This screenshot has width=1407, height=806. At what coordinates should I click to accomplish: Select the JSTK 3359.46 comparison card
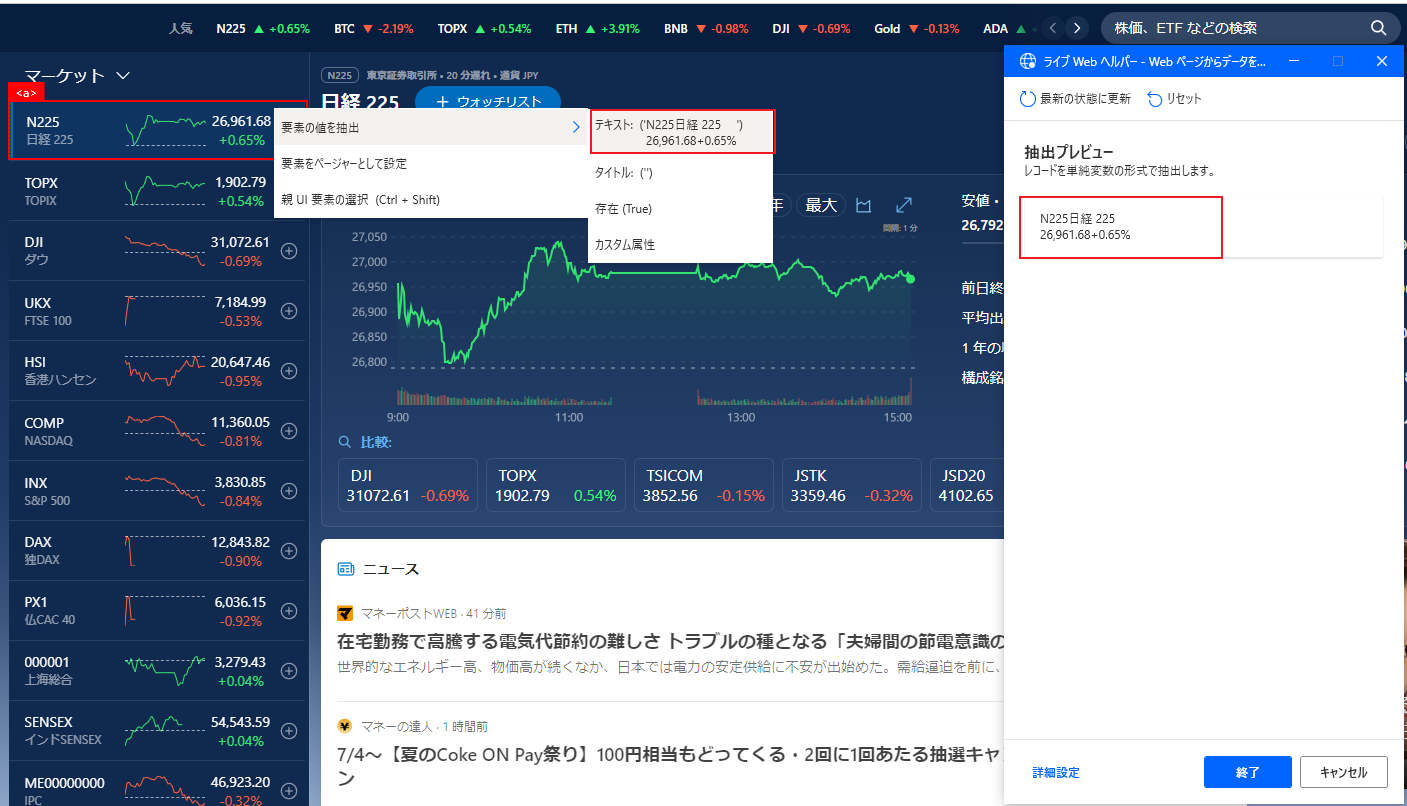[x=852, y=486]
